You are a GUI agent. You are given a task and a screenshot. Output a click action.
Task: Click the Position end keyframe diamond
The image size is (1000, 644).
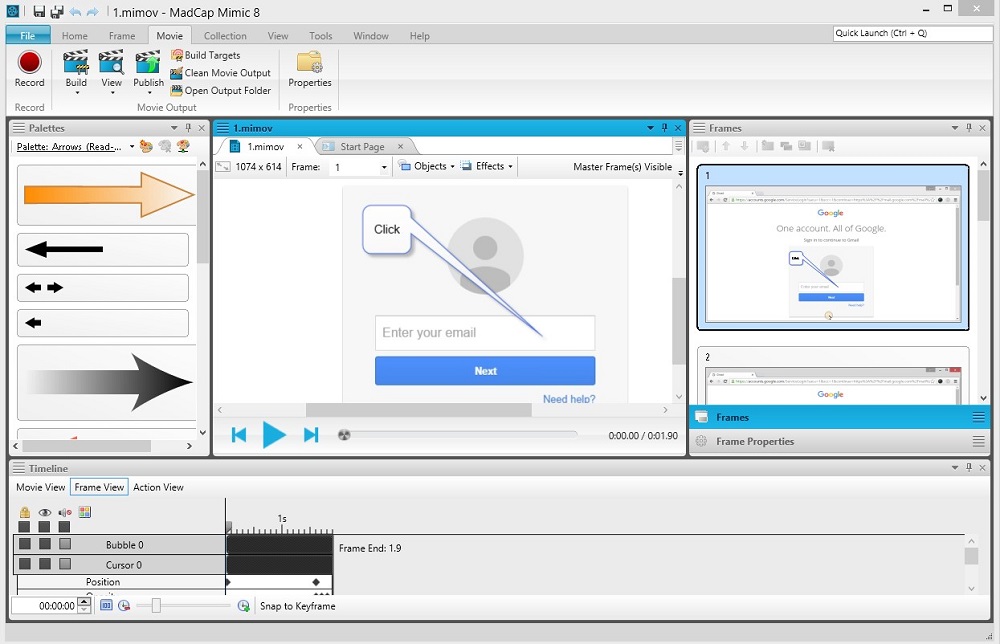click(316, 582)
